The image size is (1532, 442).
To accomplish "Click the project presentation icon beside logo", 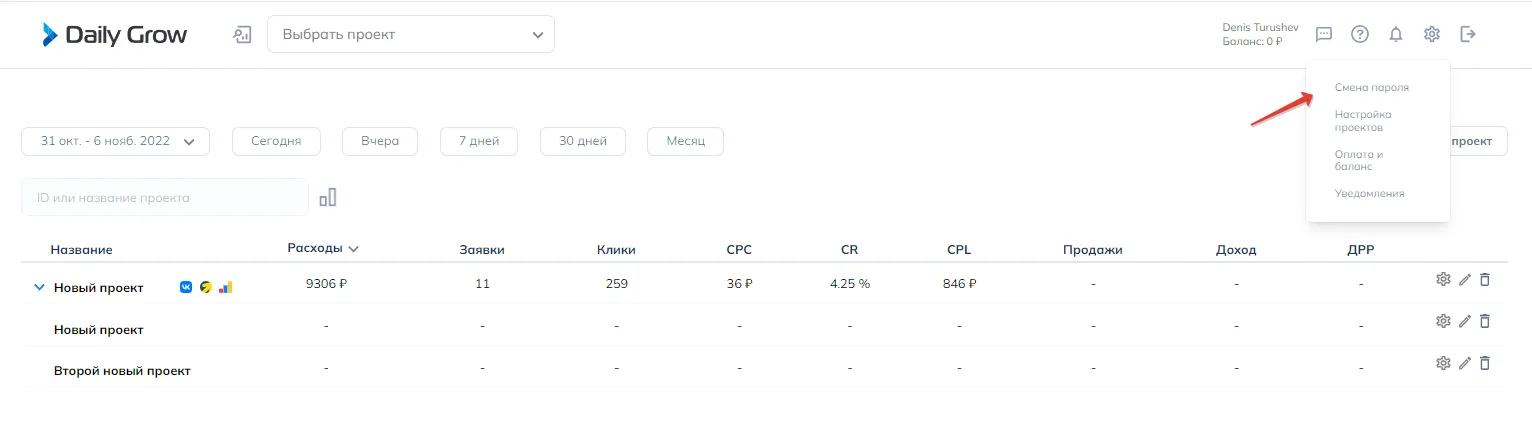I will [x=242, y=35].
